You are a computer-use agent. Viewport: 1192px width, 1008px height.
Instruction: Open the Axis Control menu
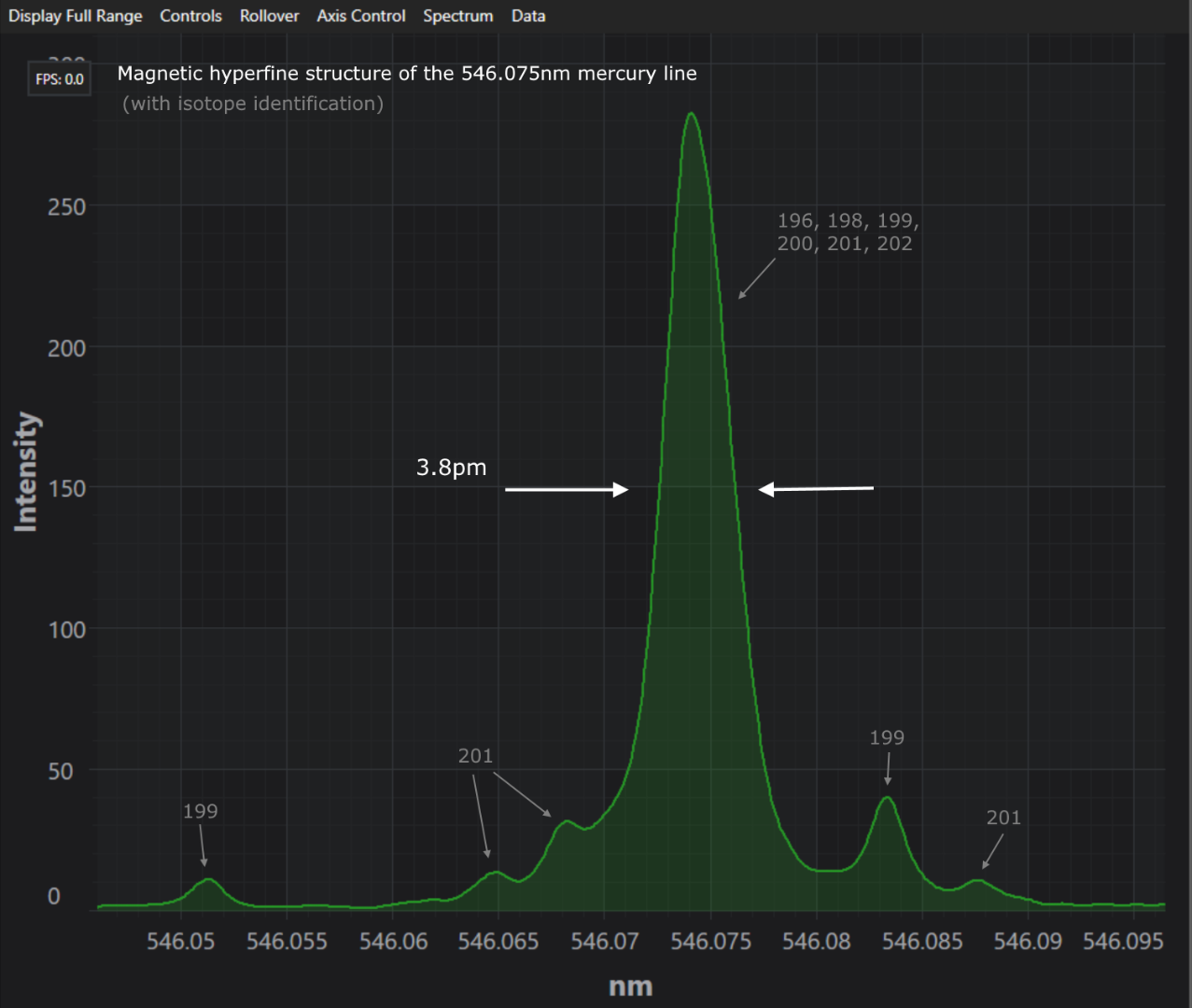pyautogui.click(x=360, y=16)
